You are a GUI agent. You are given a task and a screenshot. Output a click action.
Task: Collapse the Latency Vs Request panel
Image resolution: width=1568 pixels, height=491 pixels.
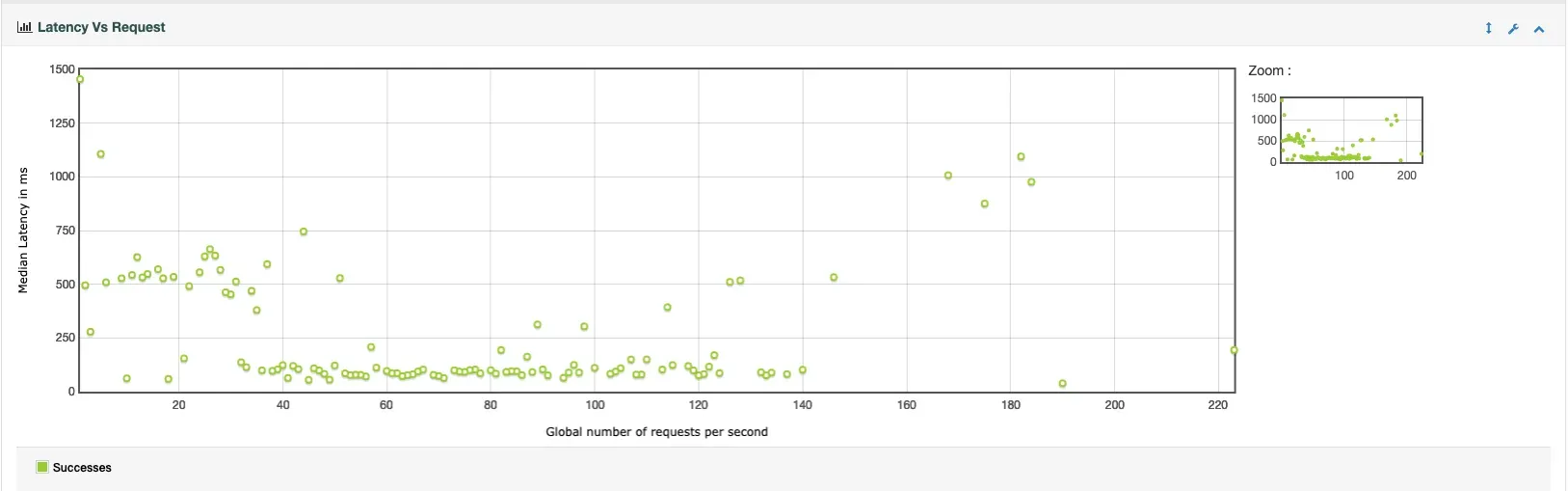(x=1539, y=29)
